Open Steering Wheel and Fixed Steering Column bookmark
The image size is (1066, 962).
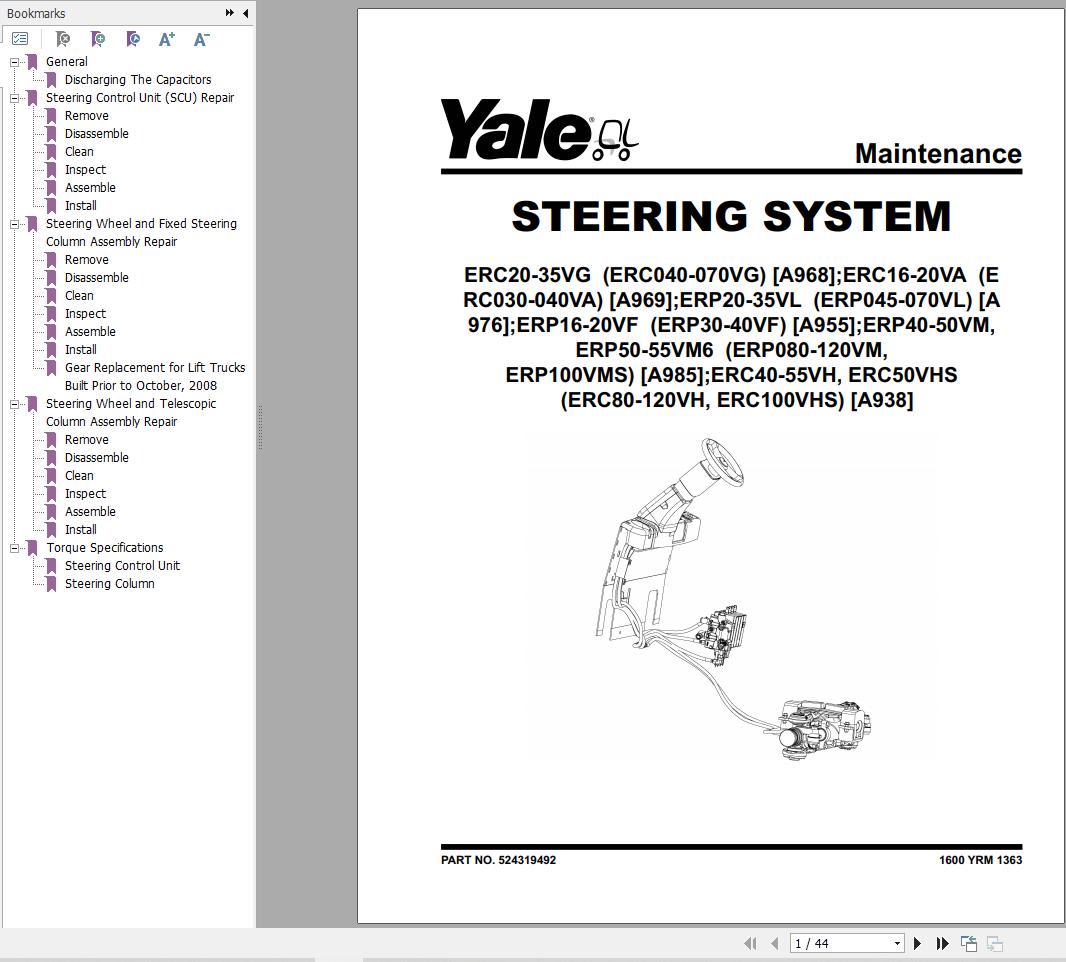(141, 233)
